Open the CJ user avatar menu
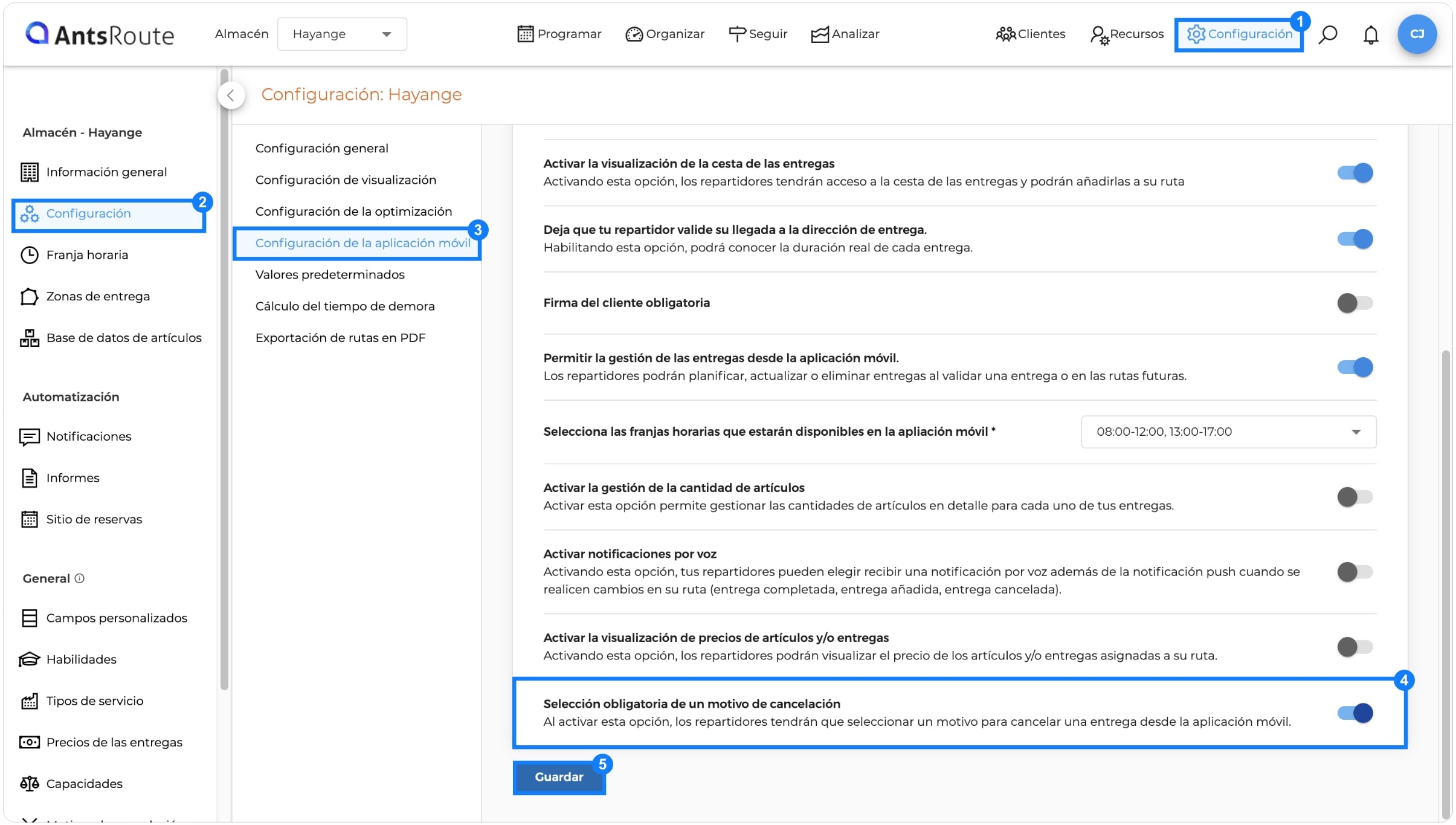Viewport: 1456px width, 825px height. click(1417, 34)
